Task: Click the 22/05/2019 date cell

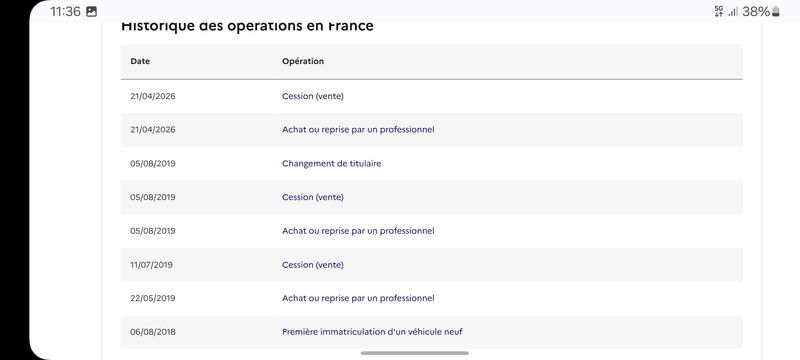Action: 153,298
